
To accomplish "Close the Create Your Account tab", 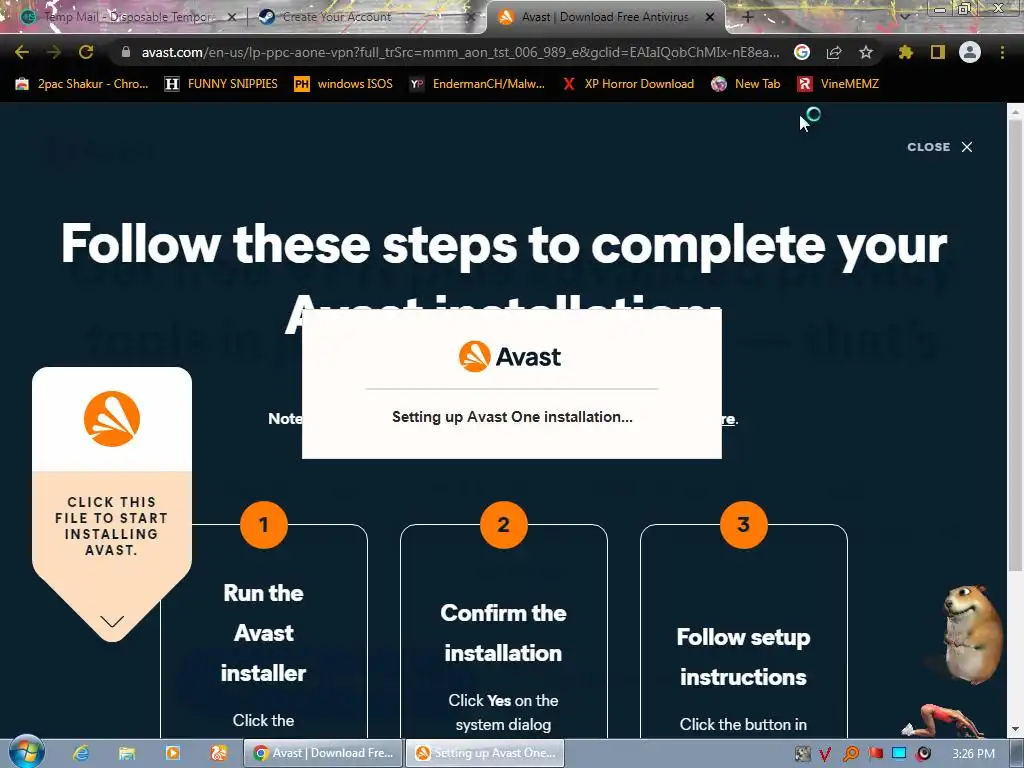I will [x=470, y=18].
